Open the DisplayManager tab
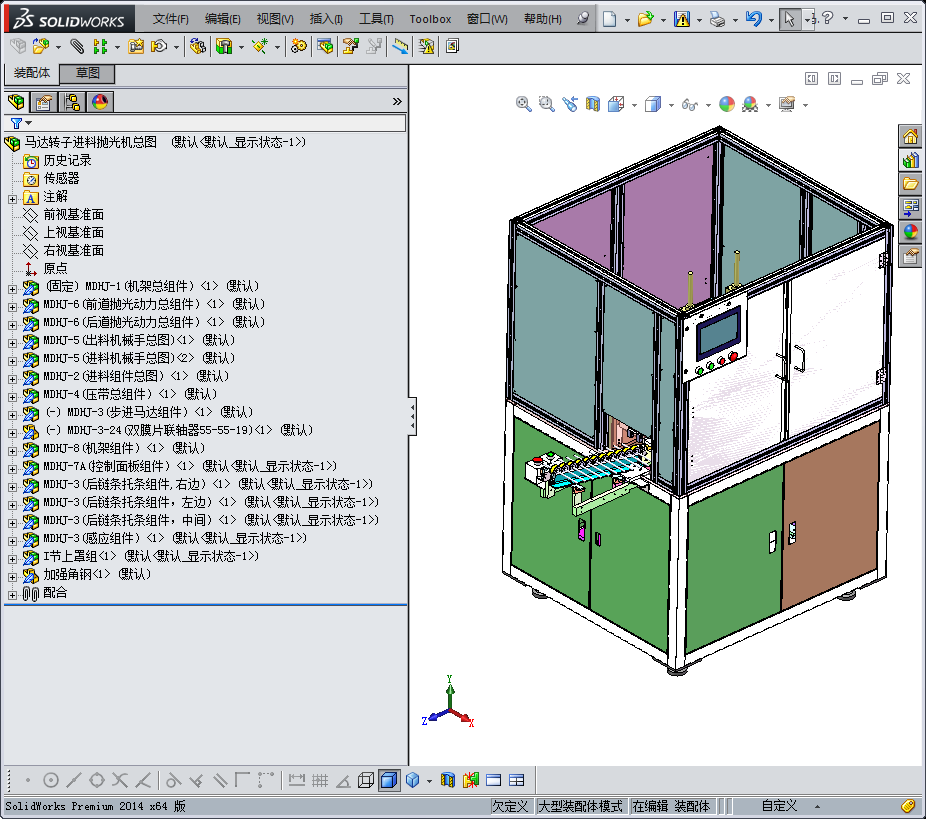Screen dimensions: 926x819 point(100,102)
